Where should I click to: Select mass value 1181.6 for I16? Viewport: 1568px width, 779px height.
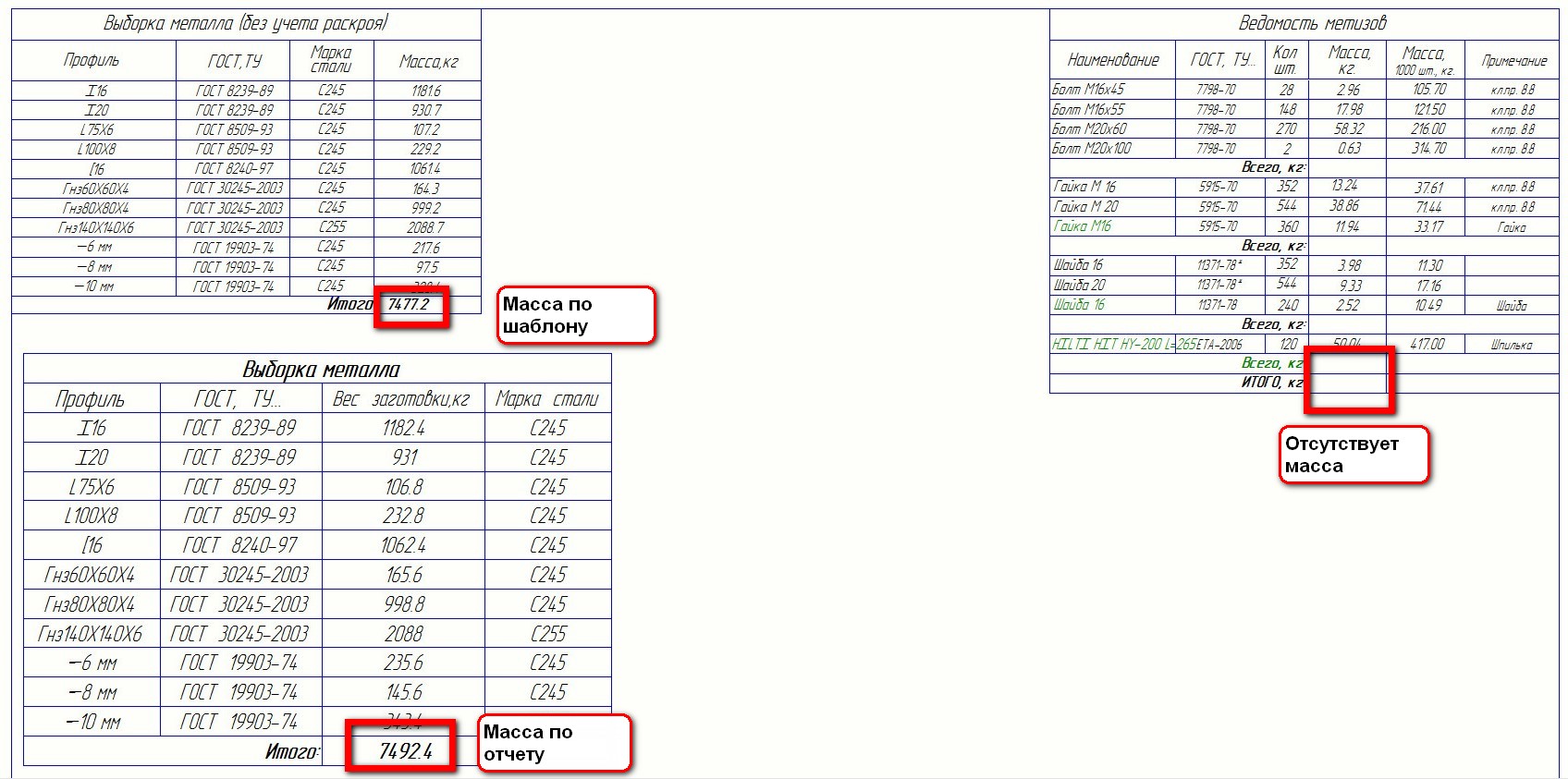(x=426, y=91)
